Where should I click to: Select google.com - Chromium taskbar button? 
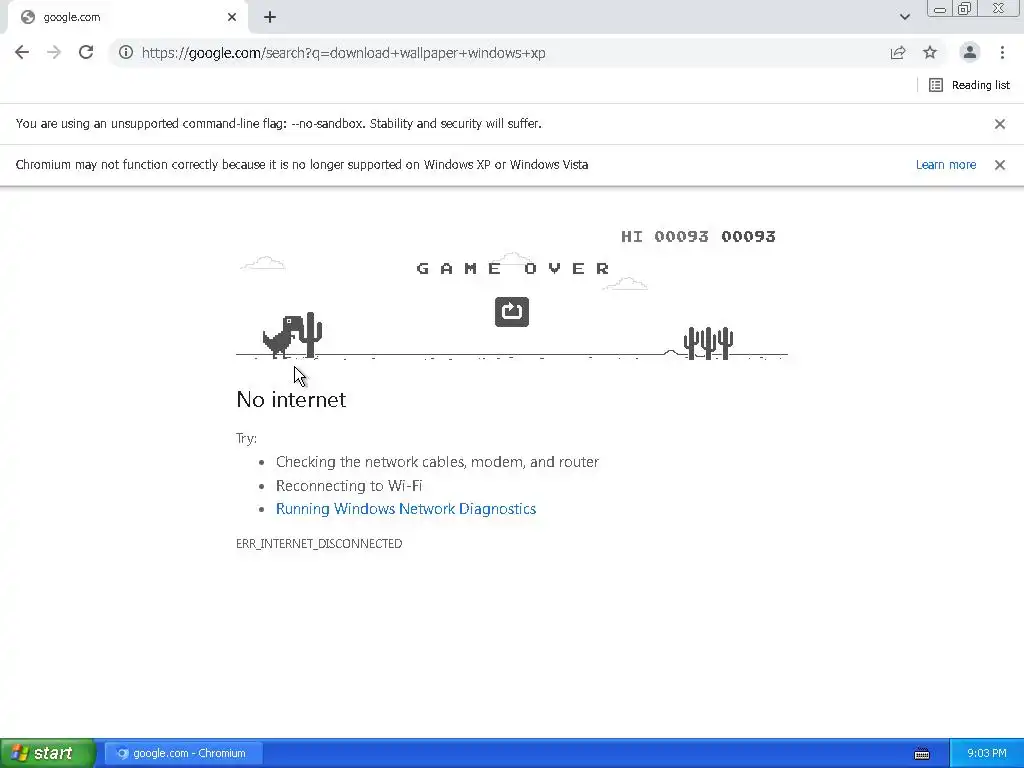point(183,753)
